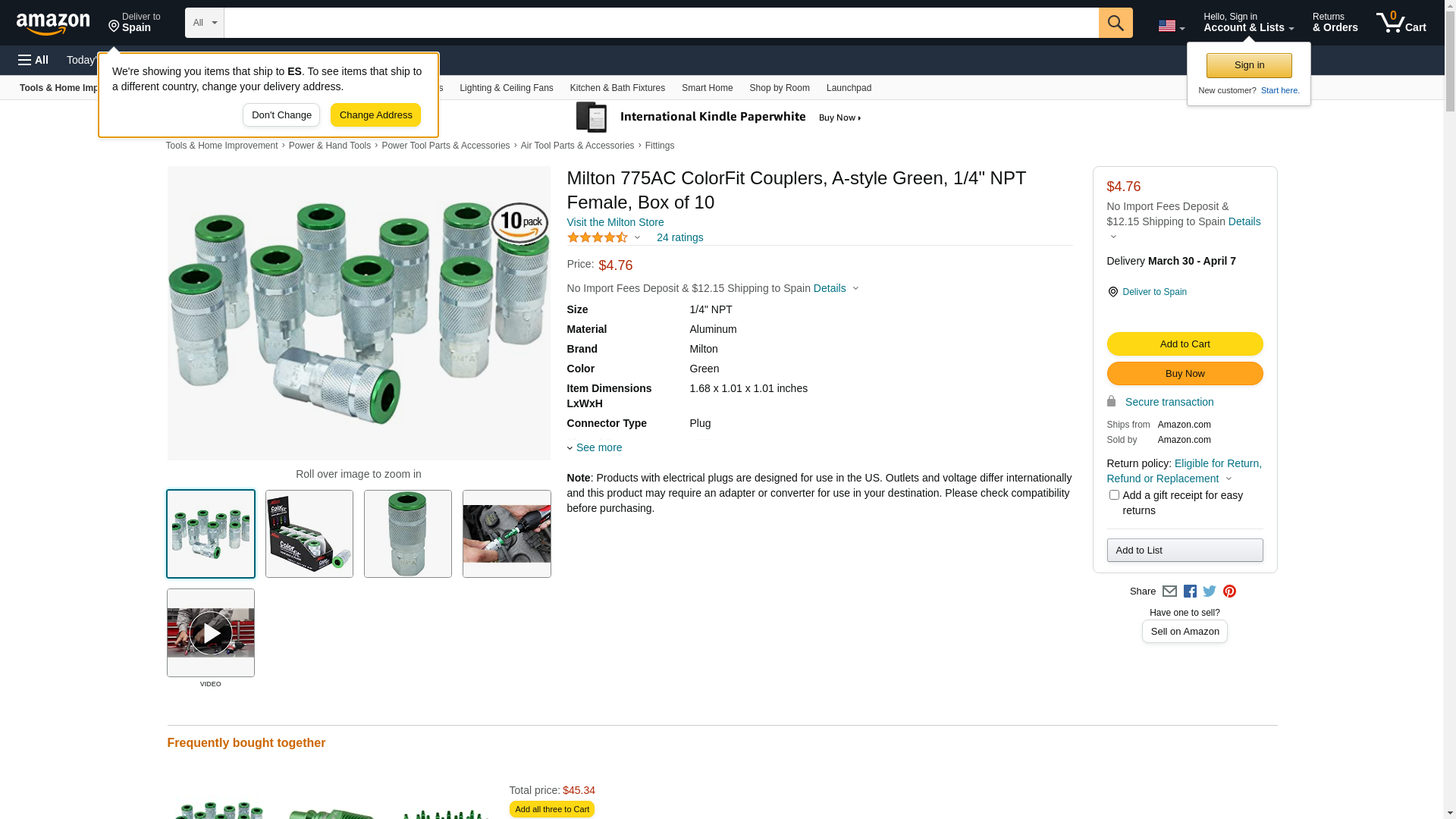
Task: Click the search magnifier button
Action: 1115,23
